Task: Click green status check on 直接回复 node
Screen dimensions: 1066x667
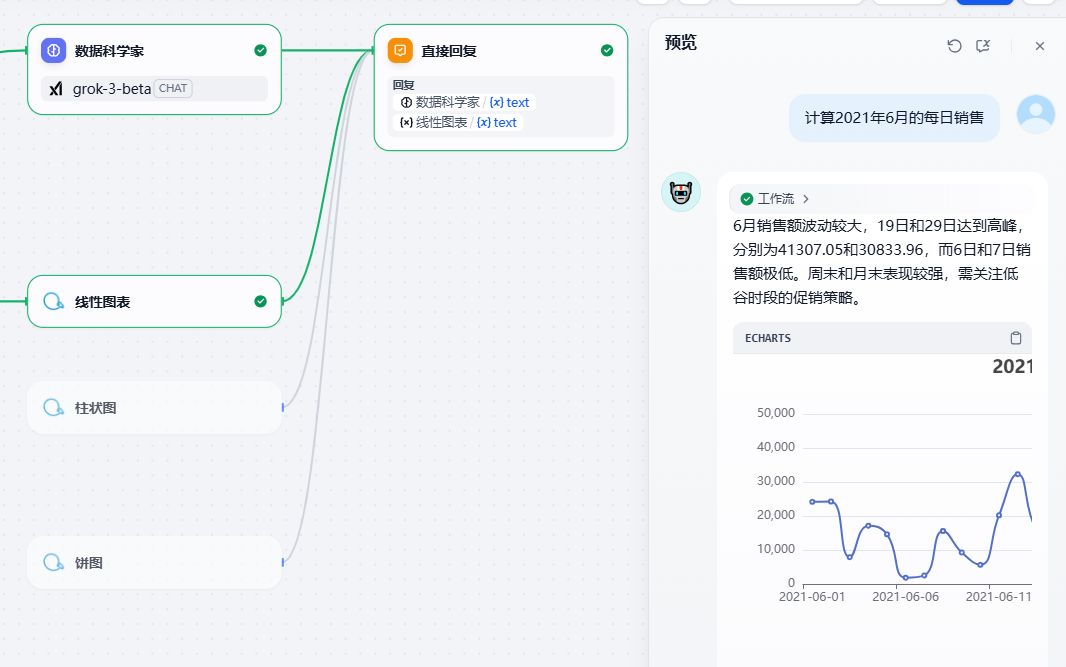Action: click(607, 50)
